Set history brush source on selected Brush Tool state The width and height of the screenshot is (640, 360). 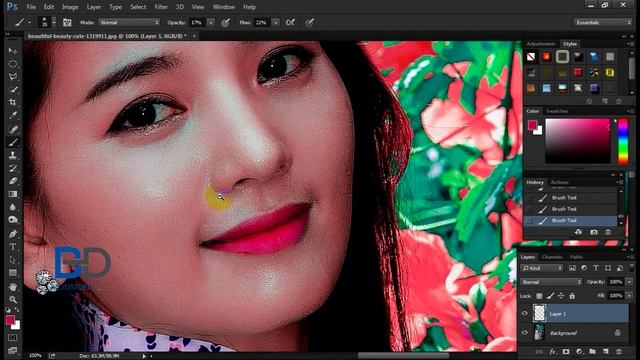529,220
